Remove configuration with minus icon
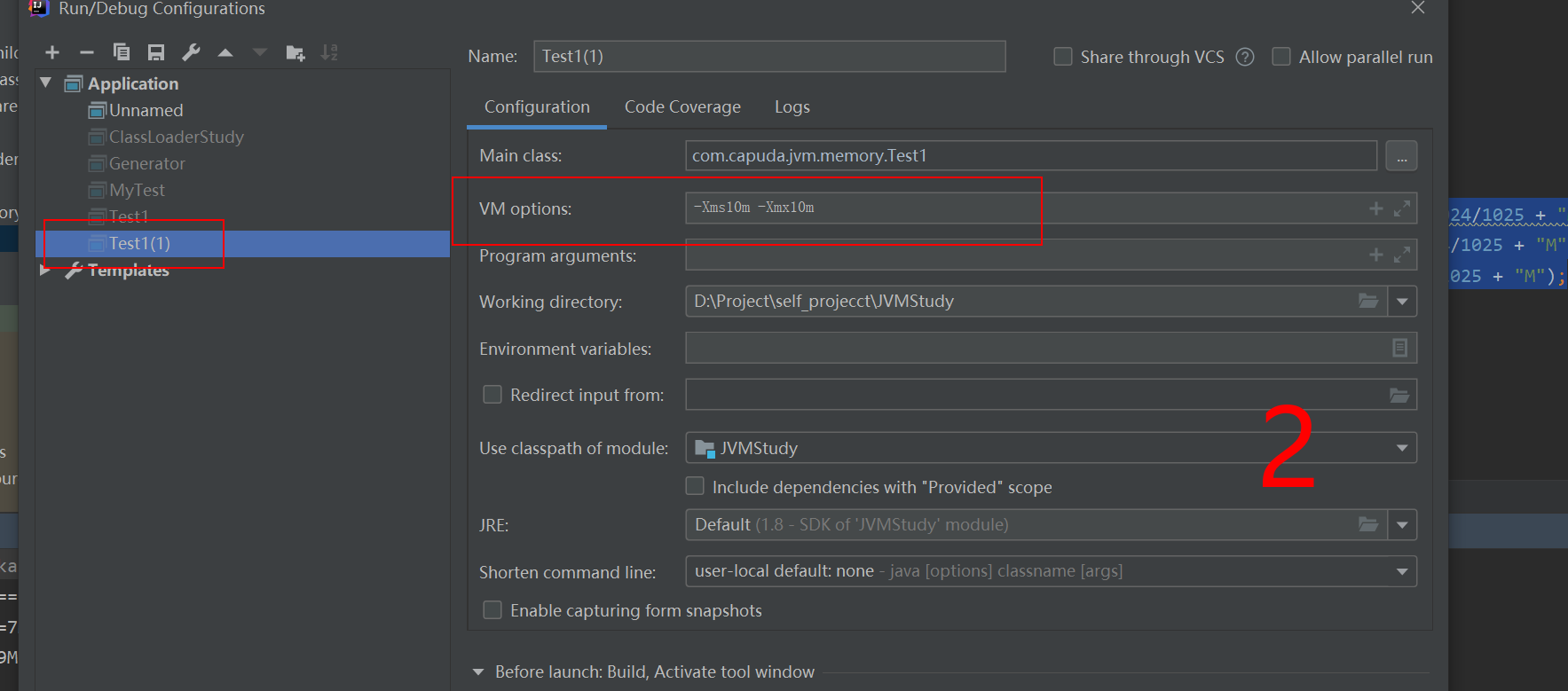1568x691 pixels. 86,52
